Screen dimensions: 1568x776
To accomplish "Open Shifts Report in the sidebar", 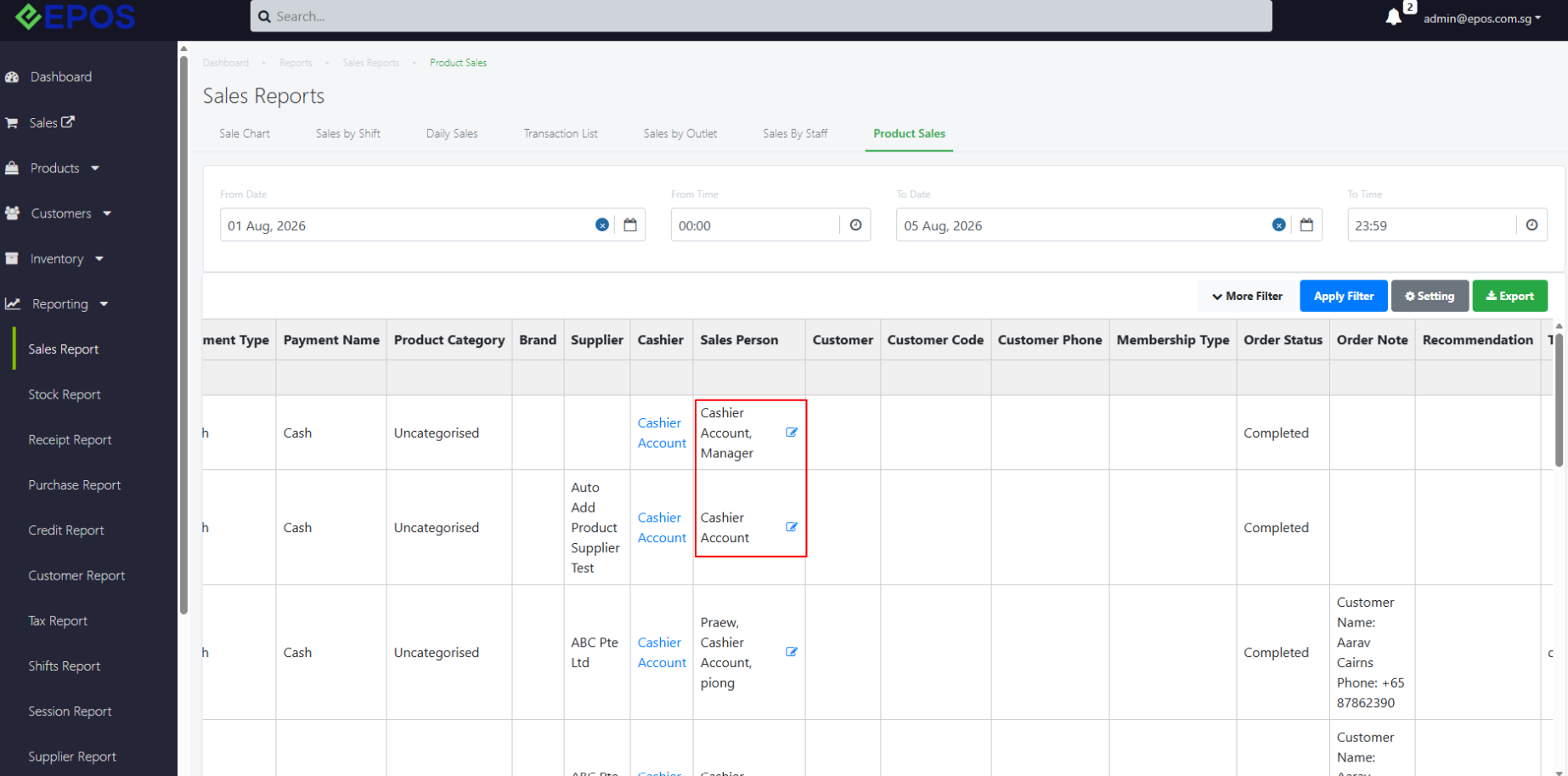I will 65,666.
